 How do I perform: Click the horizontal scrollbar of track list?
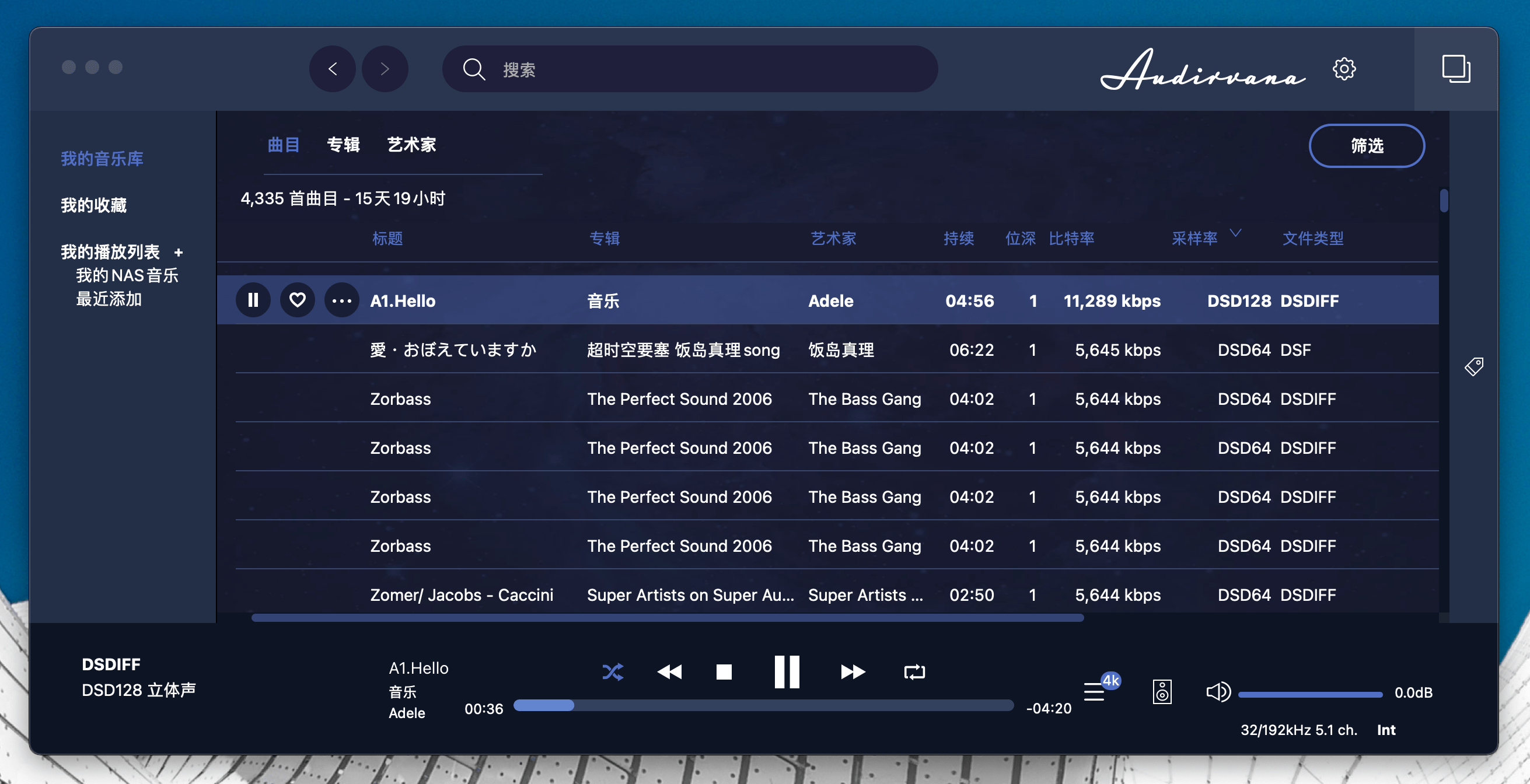point(668,618)
